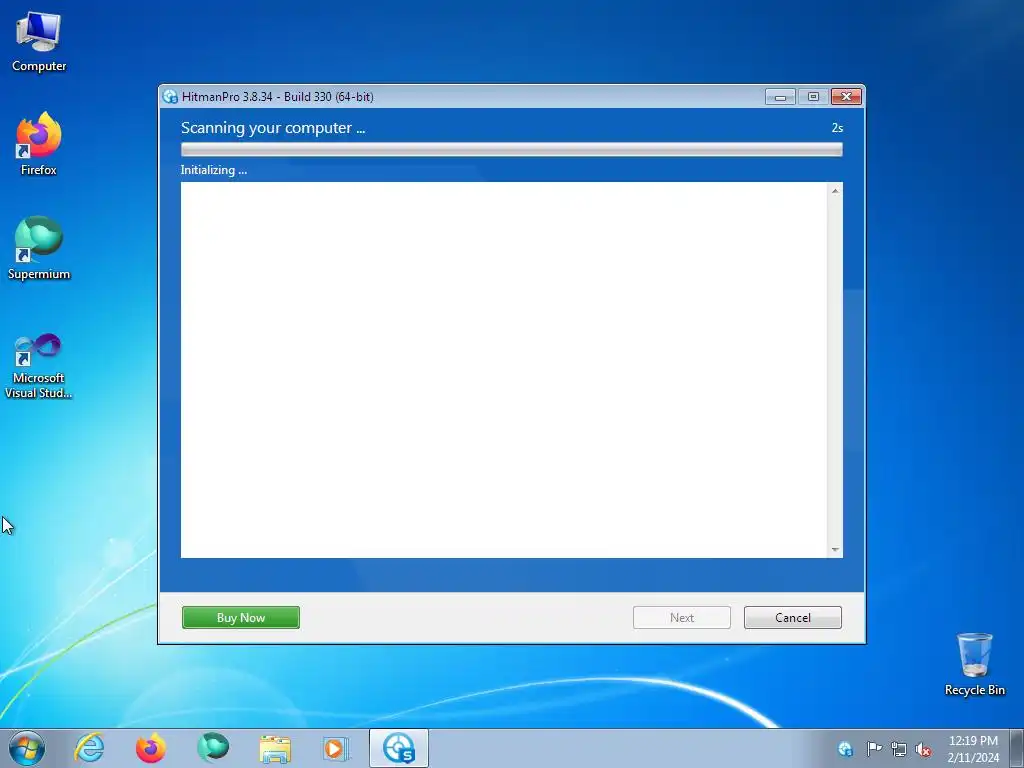Click the 'Initializing ...' status text
This screenshot has width=1024, height=768.
[x=214, y=170]
